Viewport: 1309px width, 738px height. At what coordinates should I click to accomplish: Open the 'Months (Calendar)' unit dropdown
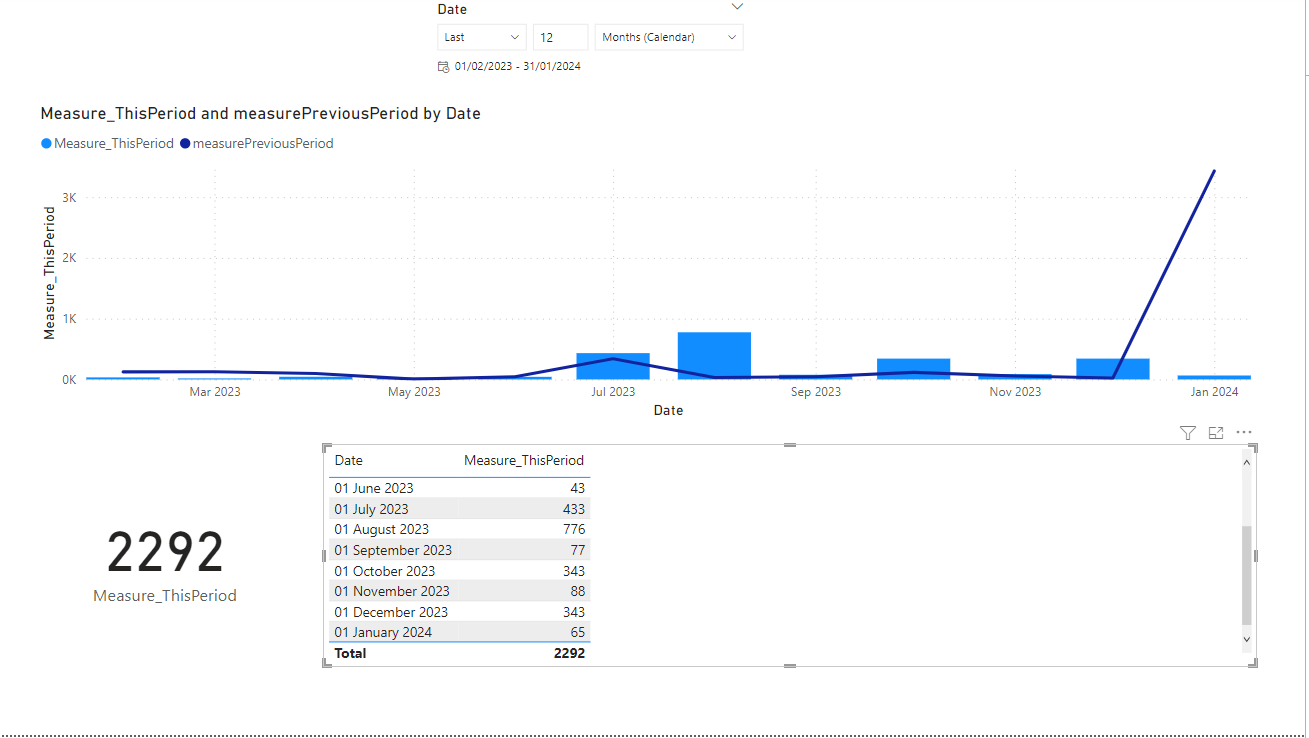pyautogui.click(x=669, y=37)
